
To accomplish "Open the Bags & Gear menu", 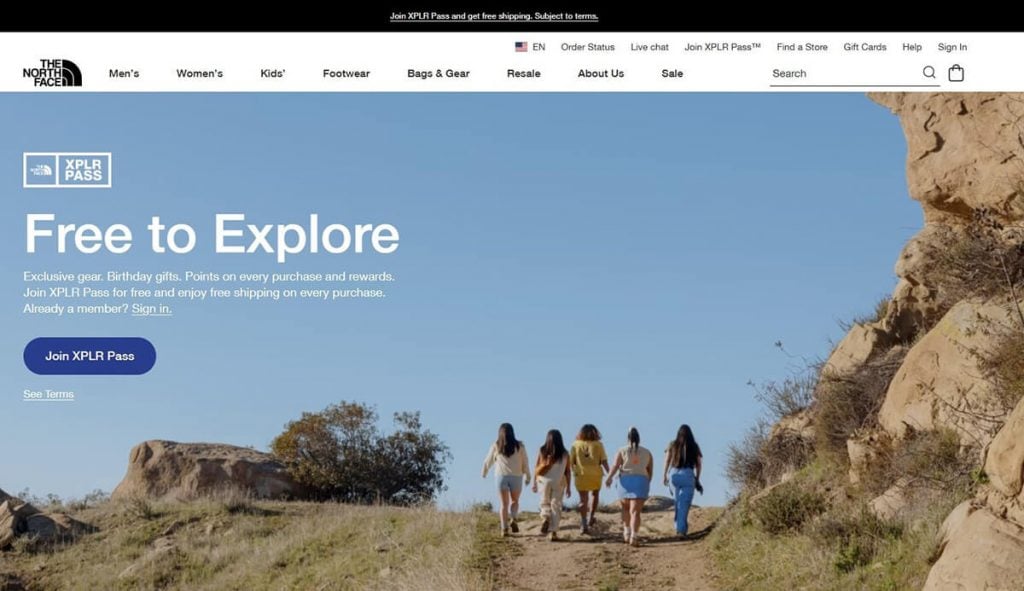I will coord(438,74).
